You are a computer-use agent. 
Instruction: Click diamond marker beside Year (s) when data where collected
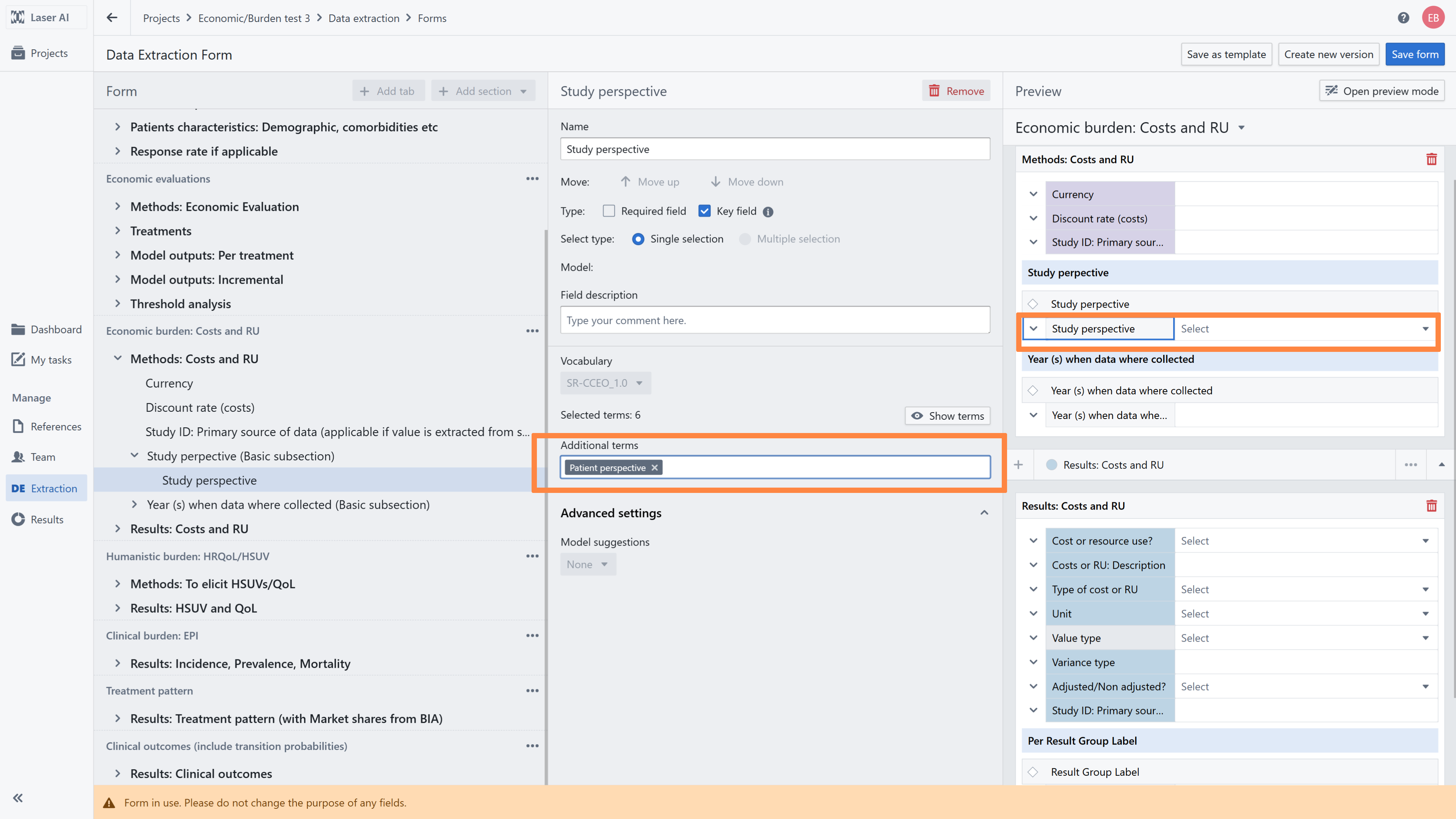[x=1032, y=391]
